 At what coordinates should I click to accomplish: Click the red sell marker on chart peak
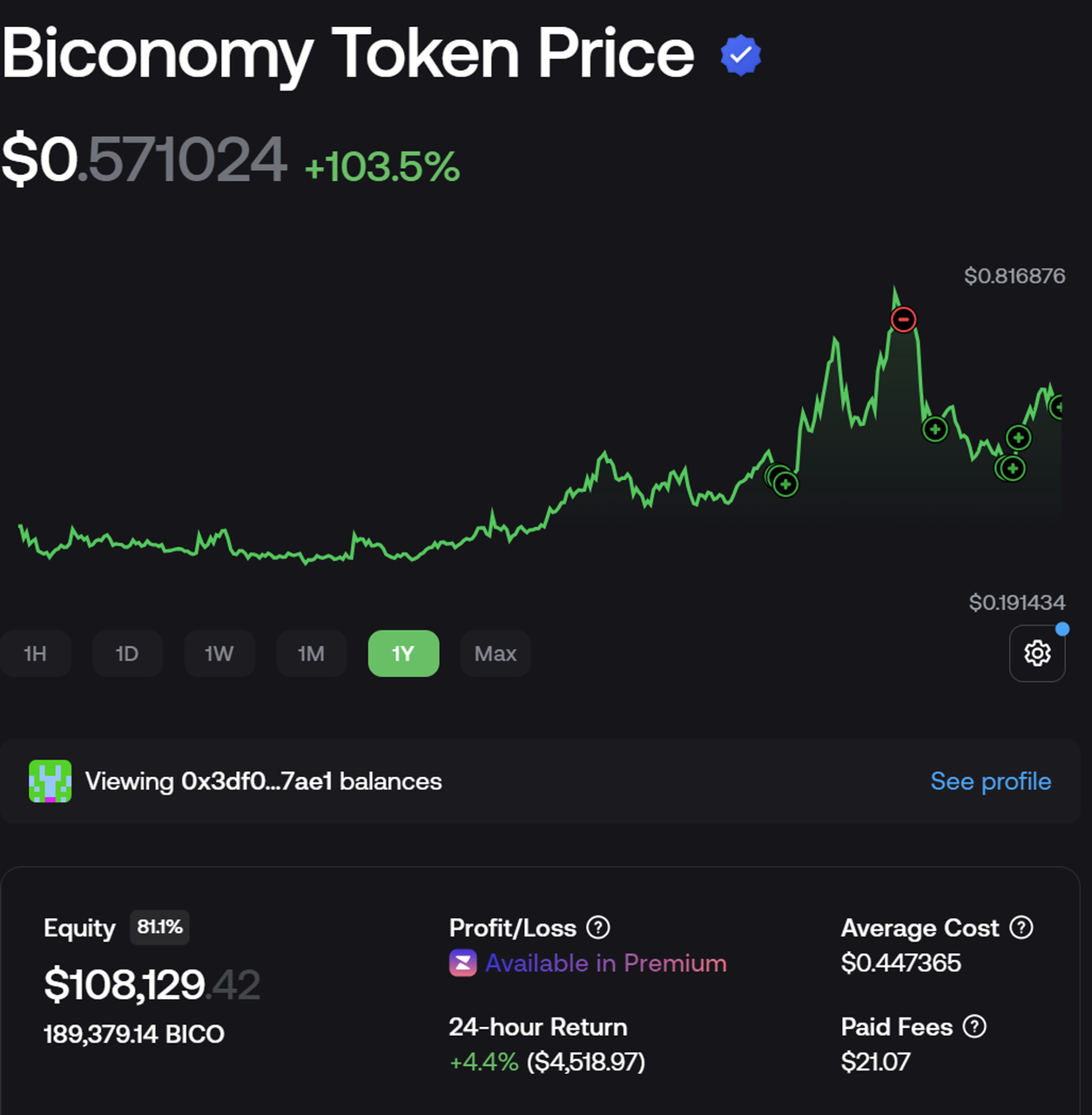click(904, 320)
